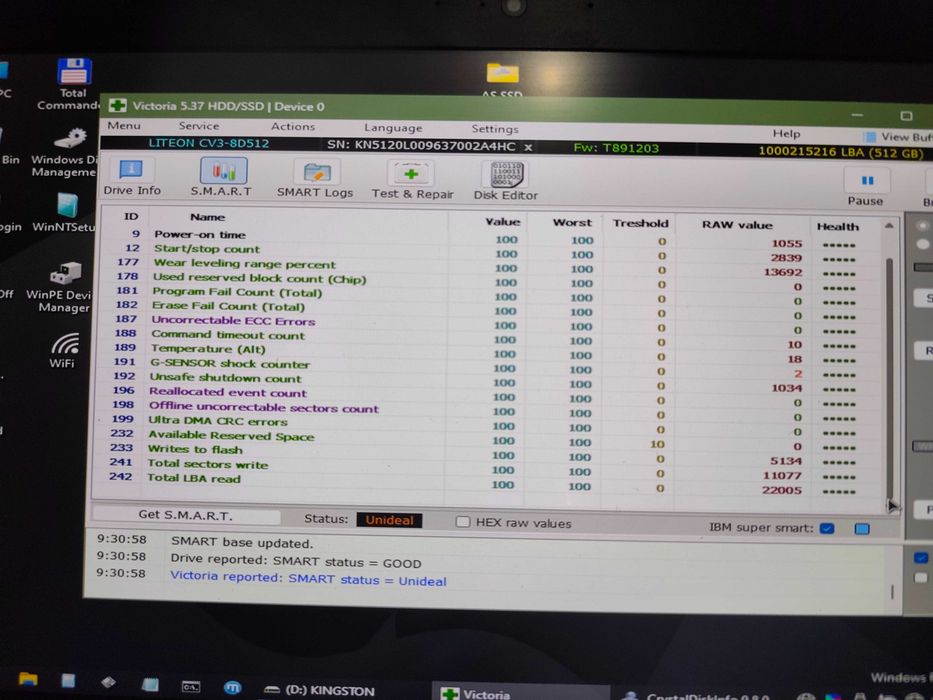Viewport: 933px width, 700px height.
Task: Select G-SENSOR shock counter row
Action: tap(489, 367)
